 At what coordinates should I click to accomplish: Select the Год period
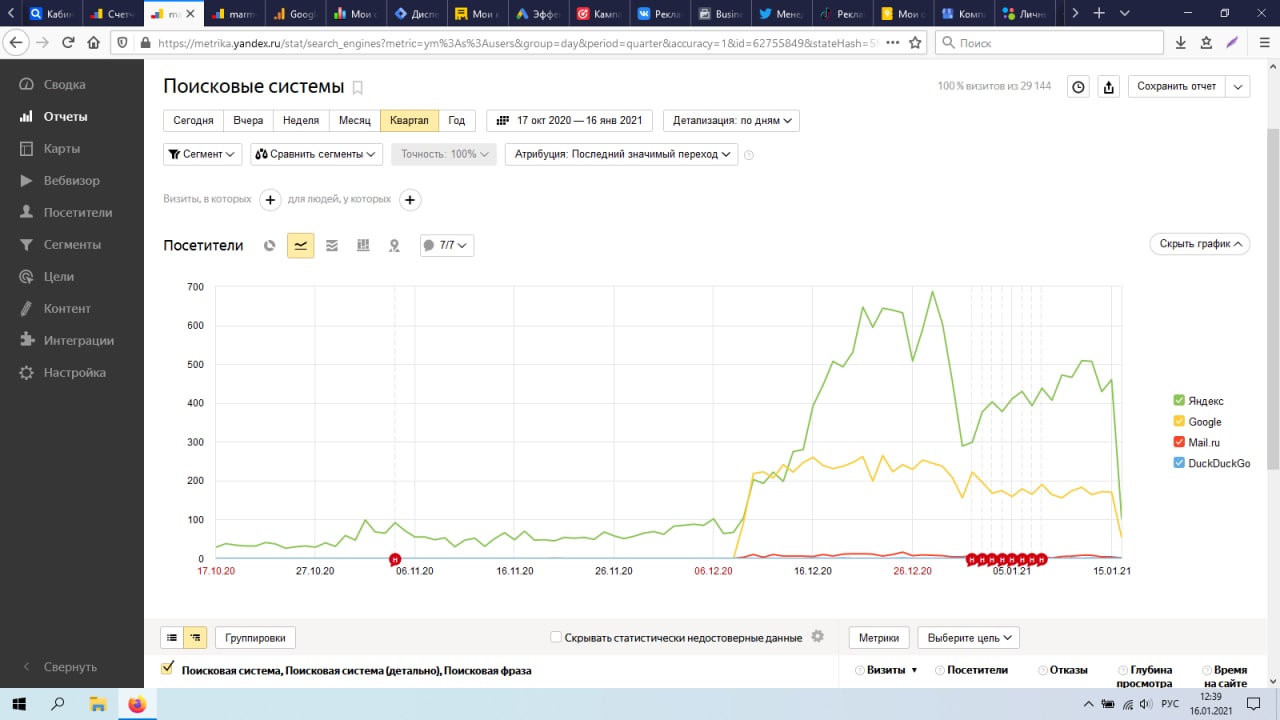457,120
